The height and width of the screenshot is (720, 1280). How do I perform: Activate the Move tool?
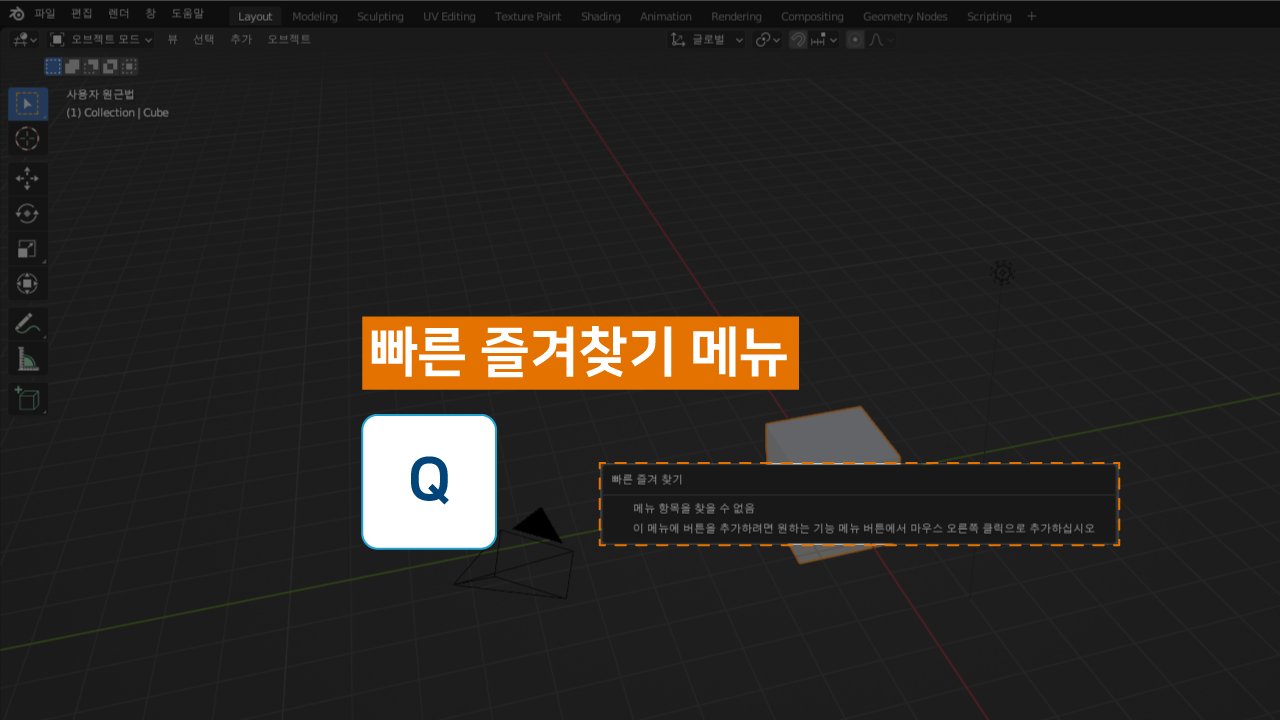(x=28, y=178)
